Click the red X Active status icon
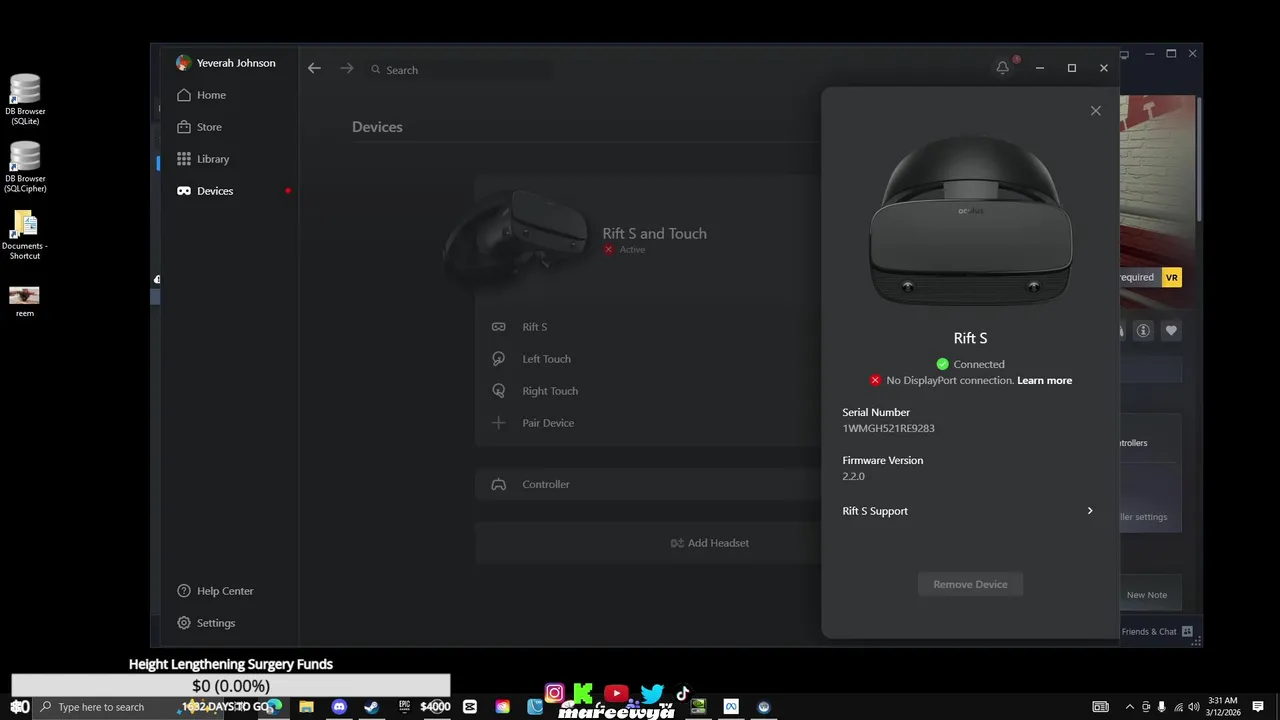The image size is (1280, 720). [x=608, y=250]
